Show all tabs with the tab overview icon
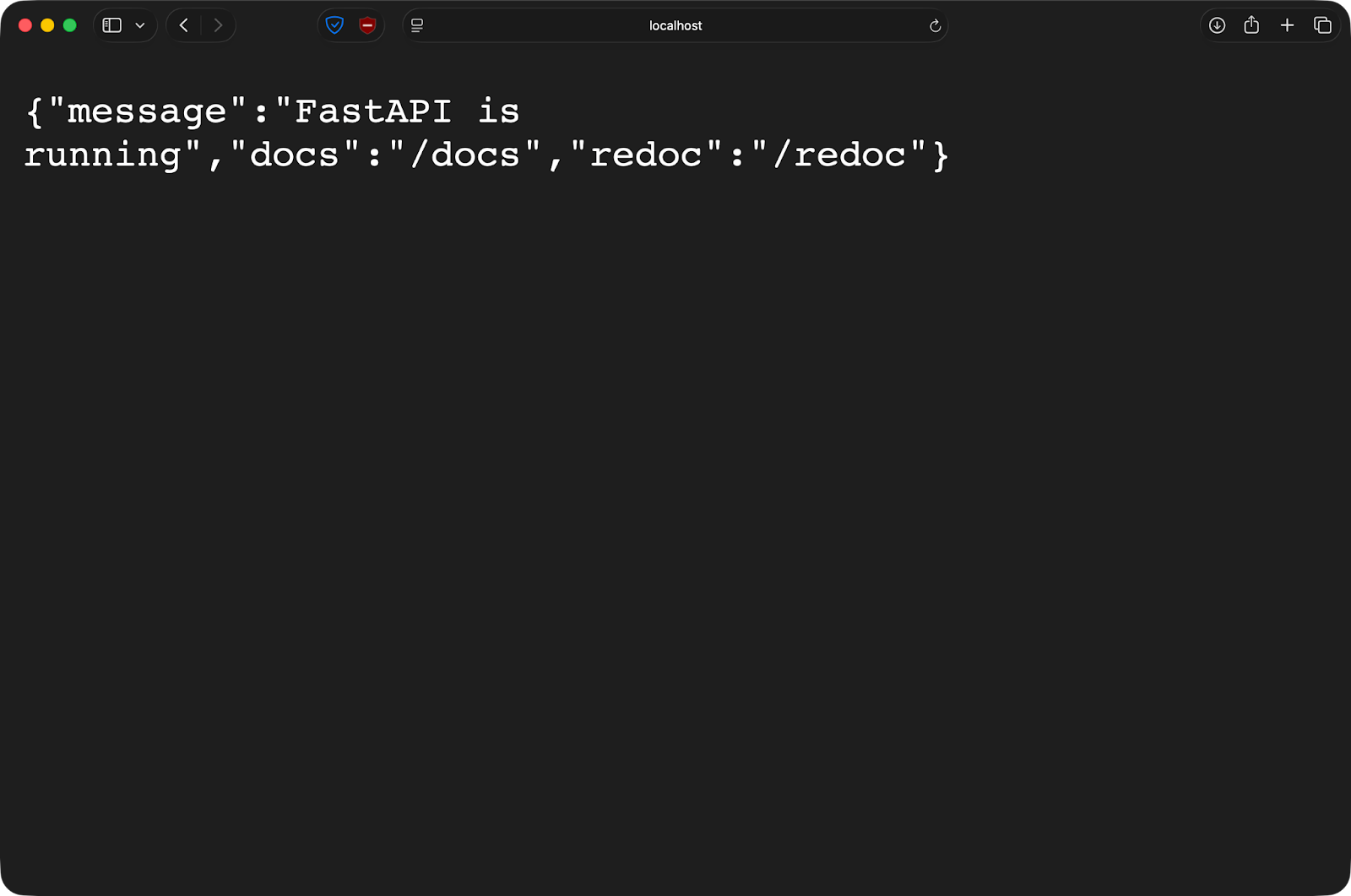Image resolution: width=1351 pixels, height=896 pixels. pos(1321,25)
